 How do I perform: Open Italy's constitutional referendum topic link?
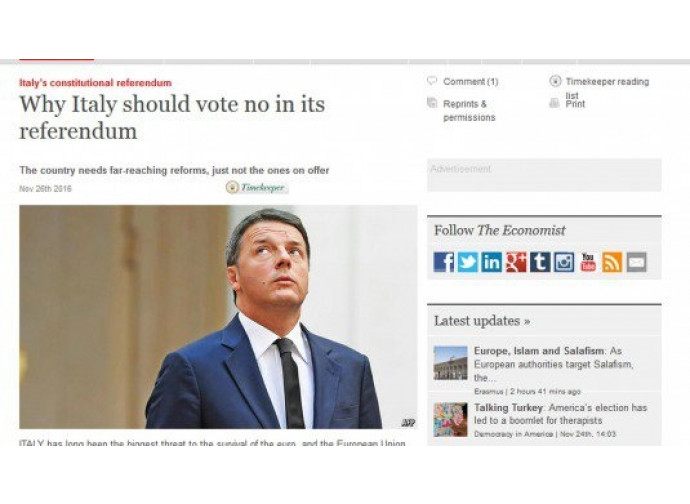point(95,83)
